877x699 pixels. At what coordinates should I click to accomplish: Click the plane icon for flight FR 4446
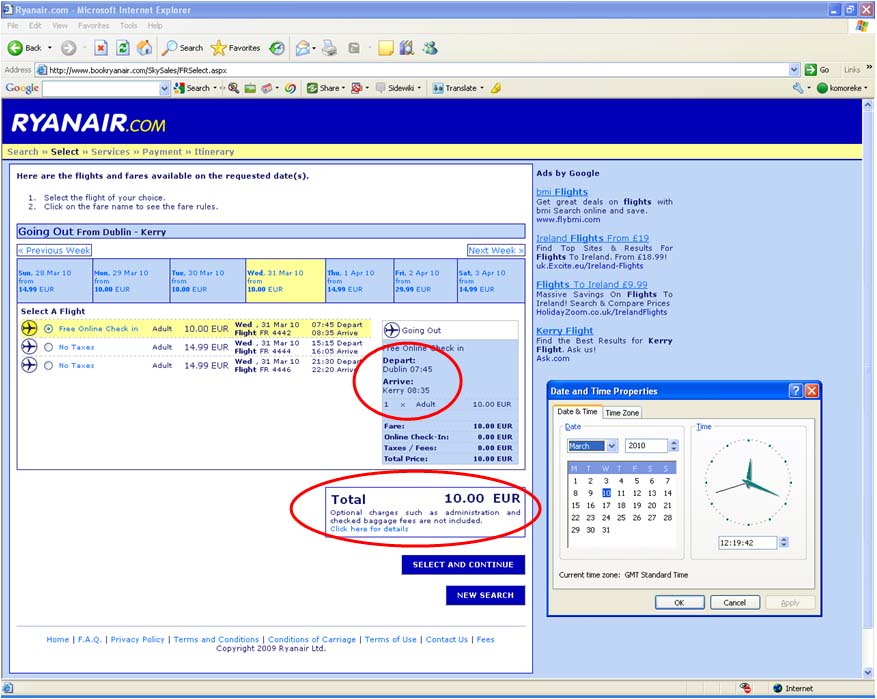[29, 365]
